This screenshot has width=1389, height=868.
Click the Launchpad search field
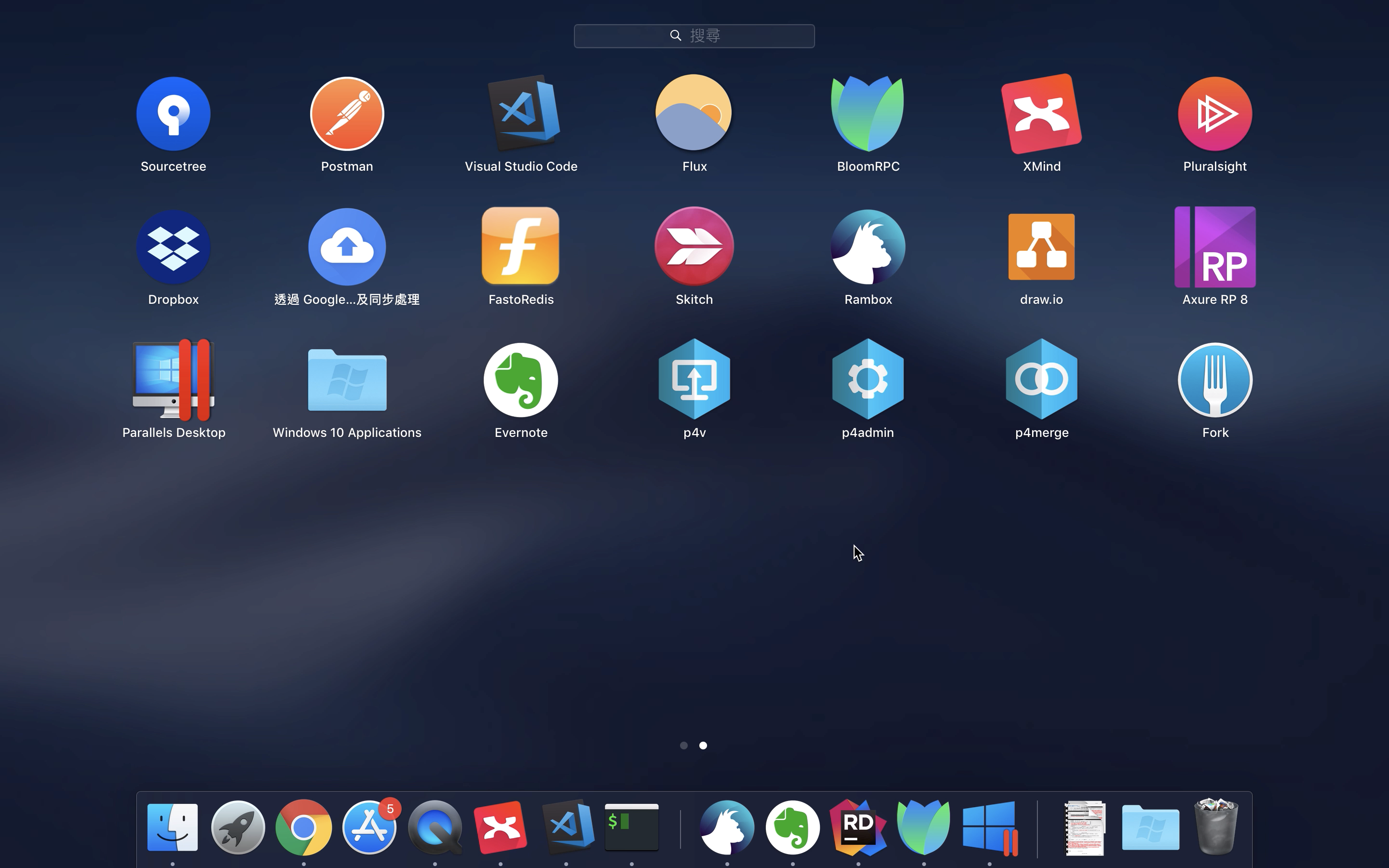694,36
